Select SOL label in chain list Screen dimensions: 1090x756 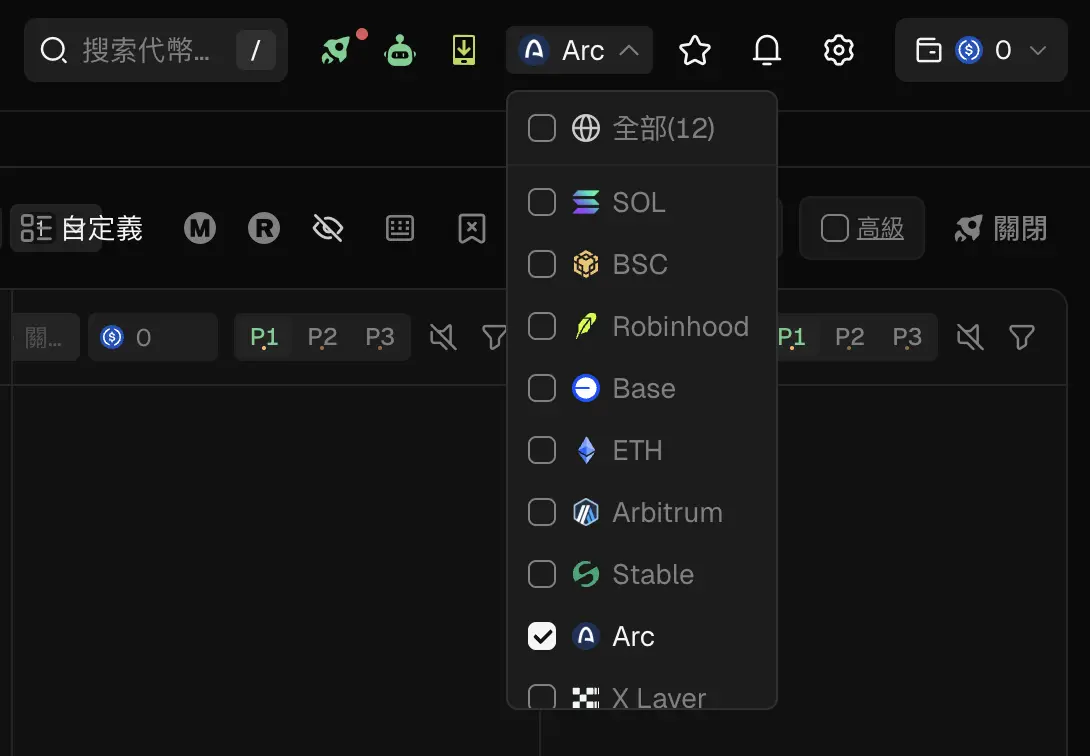click(639, 202)
